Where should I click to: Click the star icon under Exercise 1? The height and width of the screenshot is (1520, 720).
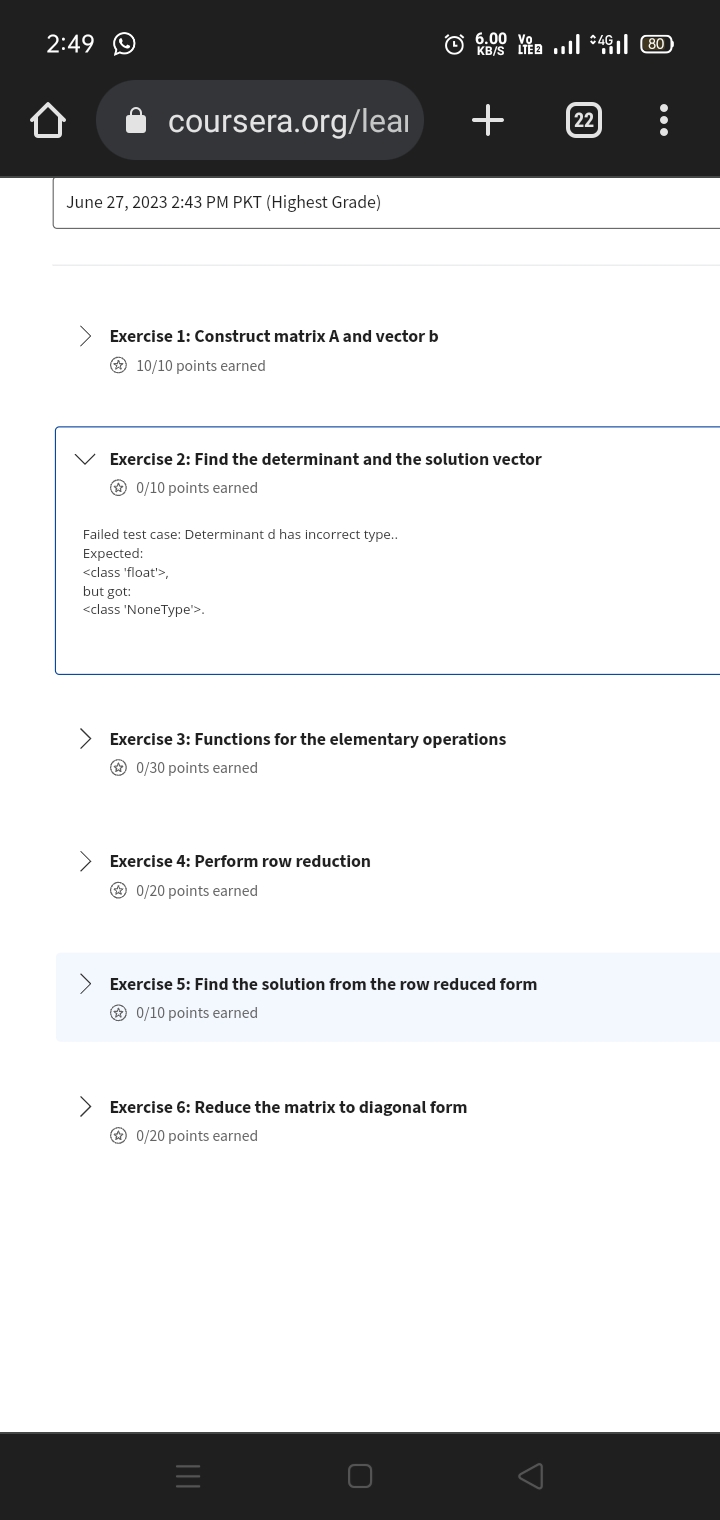(118, 366)
